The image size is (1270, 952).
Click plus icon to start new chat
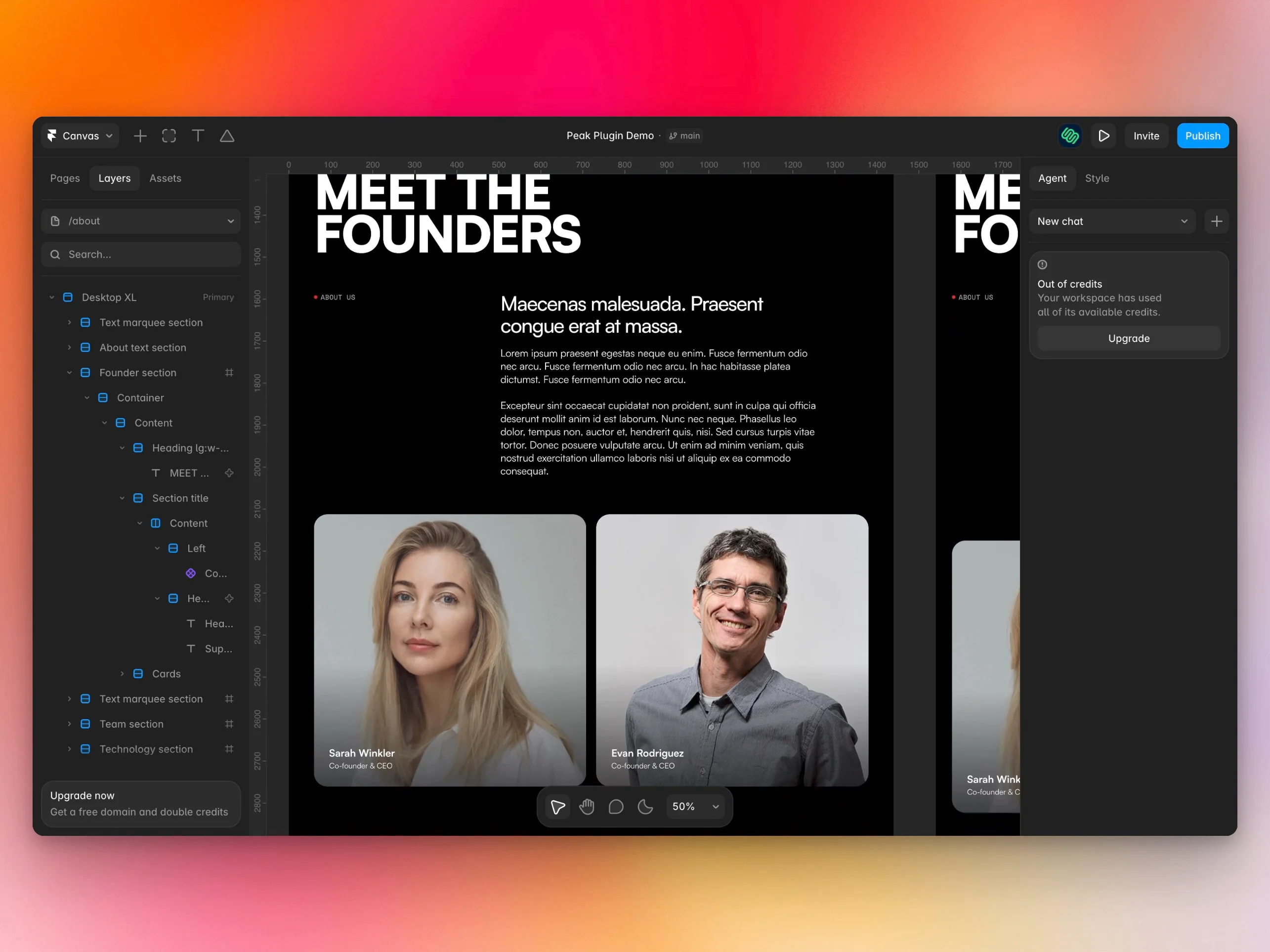tap(1217, 221)
